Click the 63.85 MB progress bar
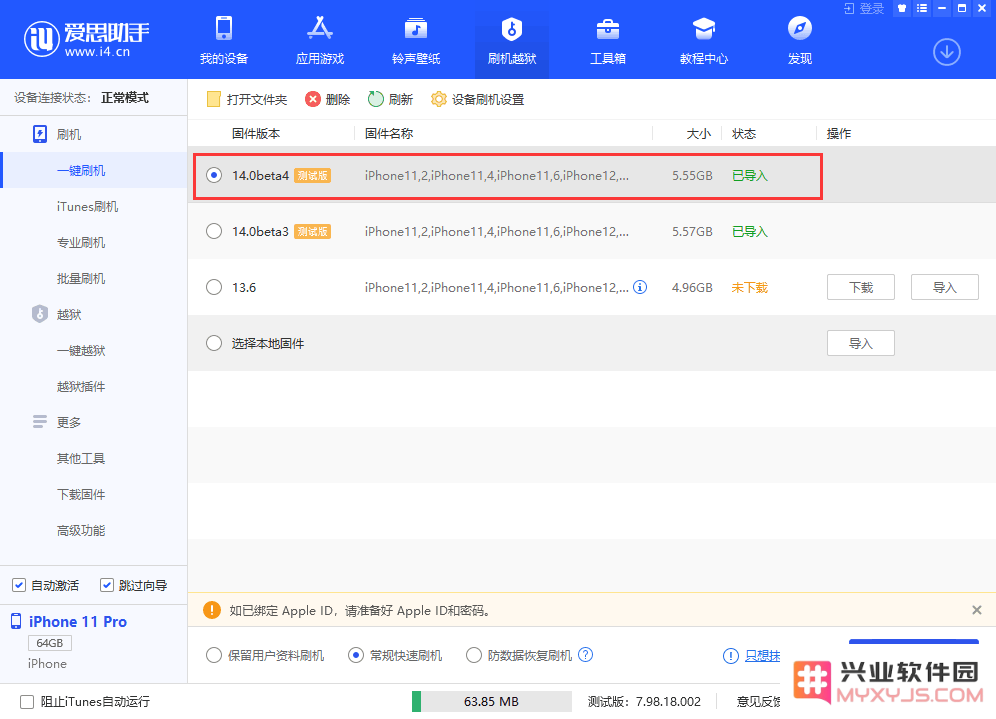Screen dimensions: 996x719 pos(492,701)
